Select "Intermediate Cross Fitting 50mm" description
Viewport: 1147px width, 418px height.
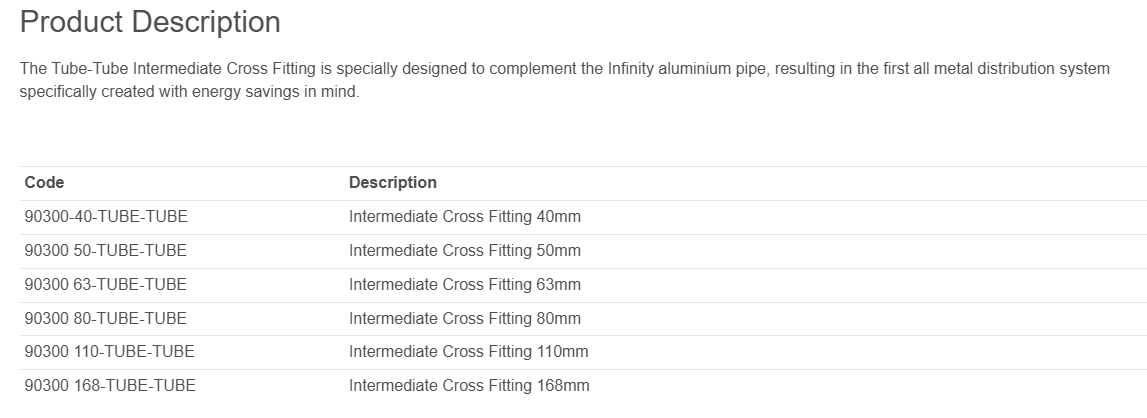tap(465, 250)
